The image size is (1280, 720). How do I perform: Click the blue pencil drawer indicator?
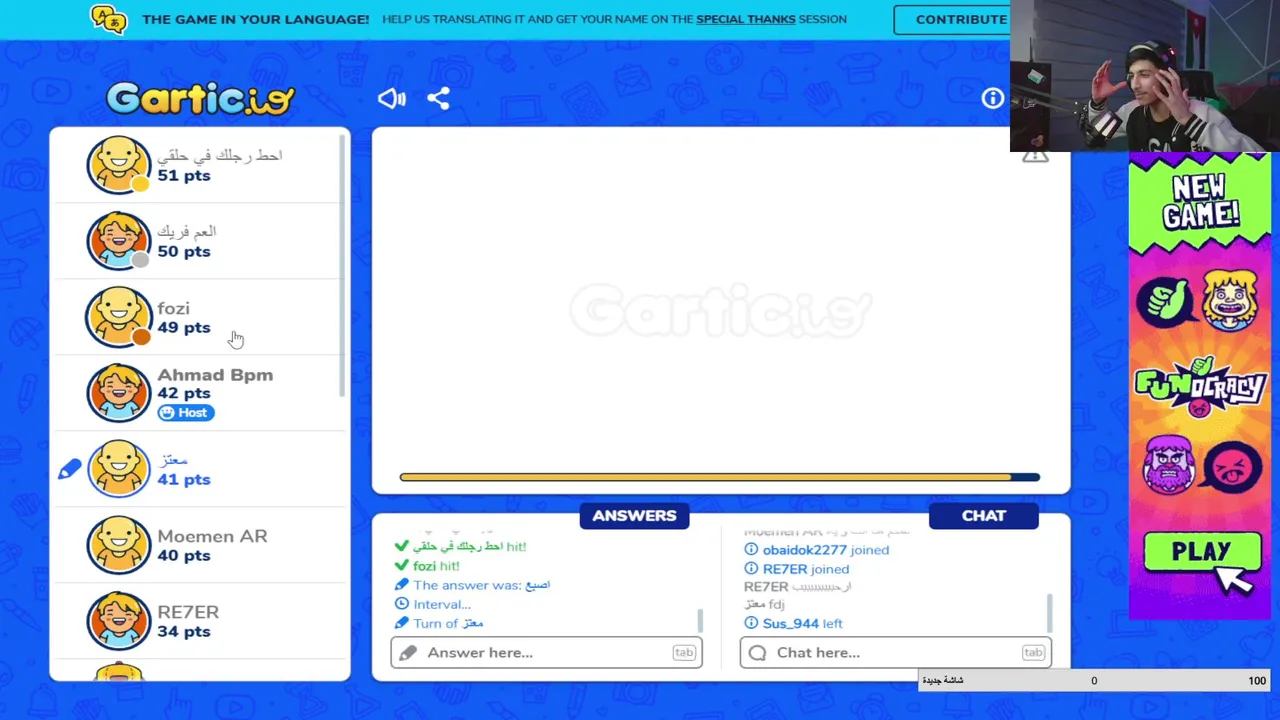coord(69,469)
